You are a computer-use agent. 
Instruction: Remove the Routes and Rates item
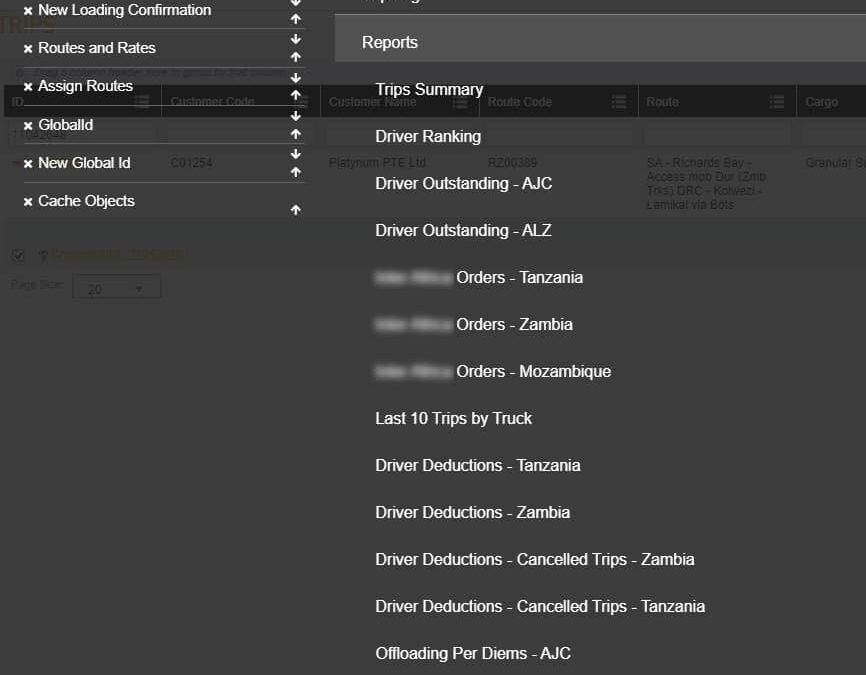click(28, 49)
